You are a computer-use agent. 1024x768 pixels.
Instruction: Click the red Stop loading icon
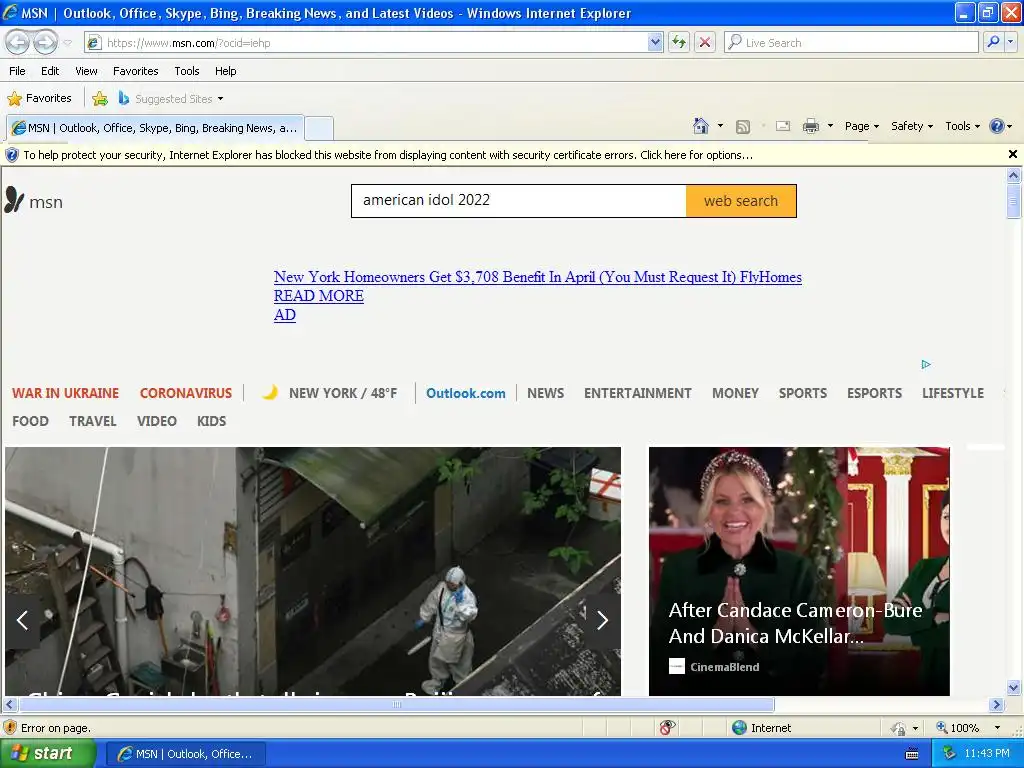click(x=705, y=42)
